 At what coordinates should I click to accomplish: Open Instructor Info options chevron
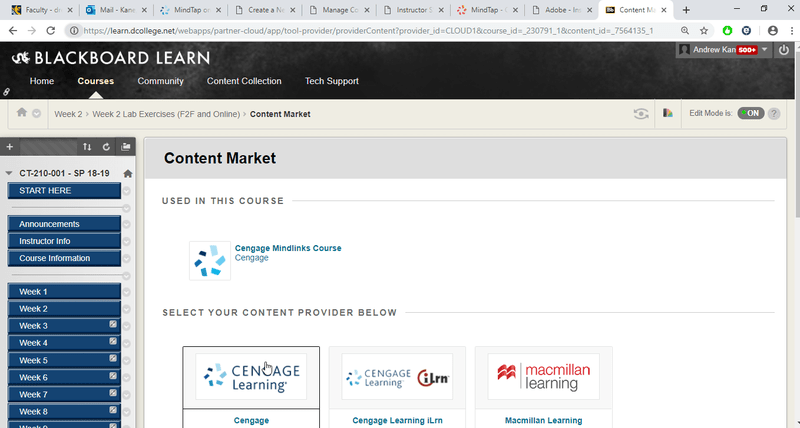coord(127,241)
